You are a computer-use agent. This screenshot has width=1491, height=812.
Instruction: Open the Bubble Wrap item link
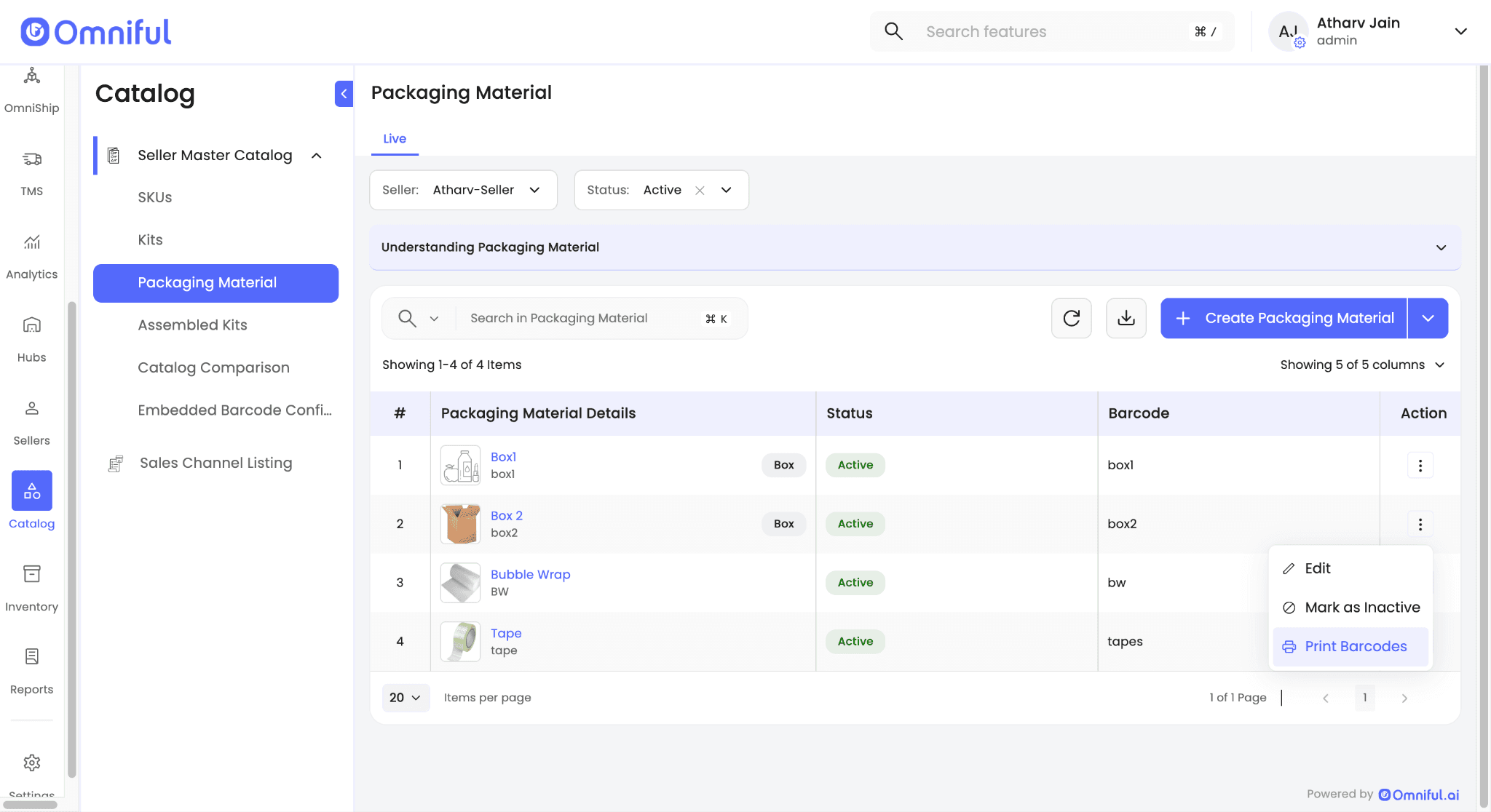pyautogui.click(x=530, y=574)
